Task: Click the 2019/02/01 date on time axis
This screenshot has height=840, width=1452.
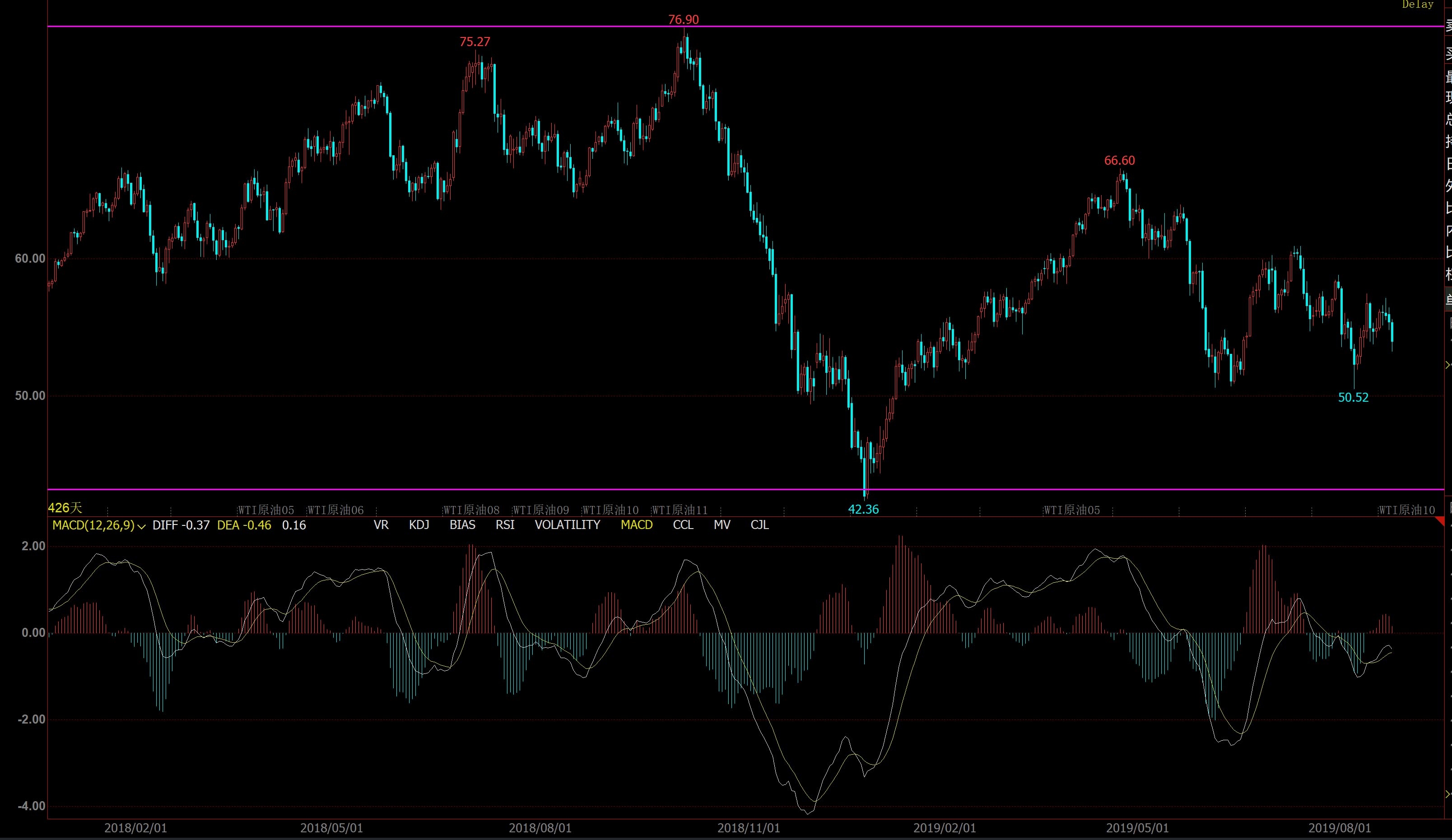Action: coord(945,828)
